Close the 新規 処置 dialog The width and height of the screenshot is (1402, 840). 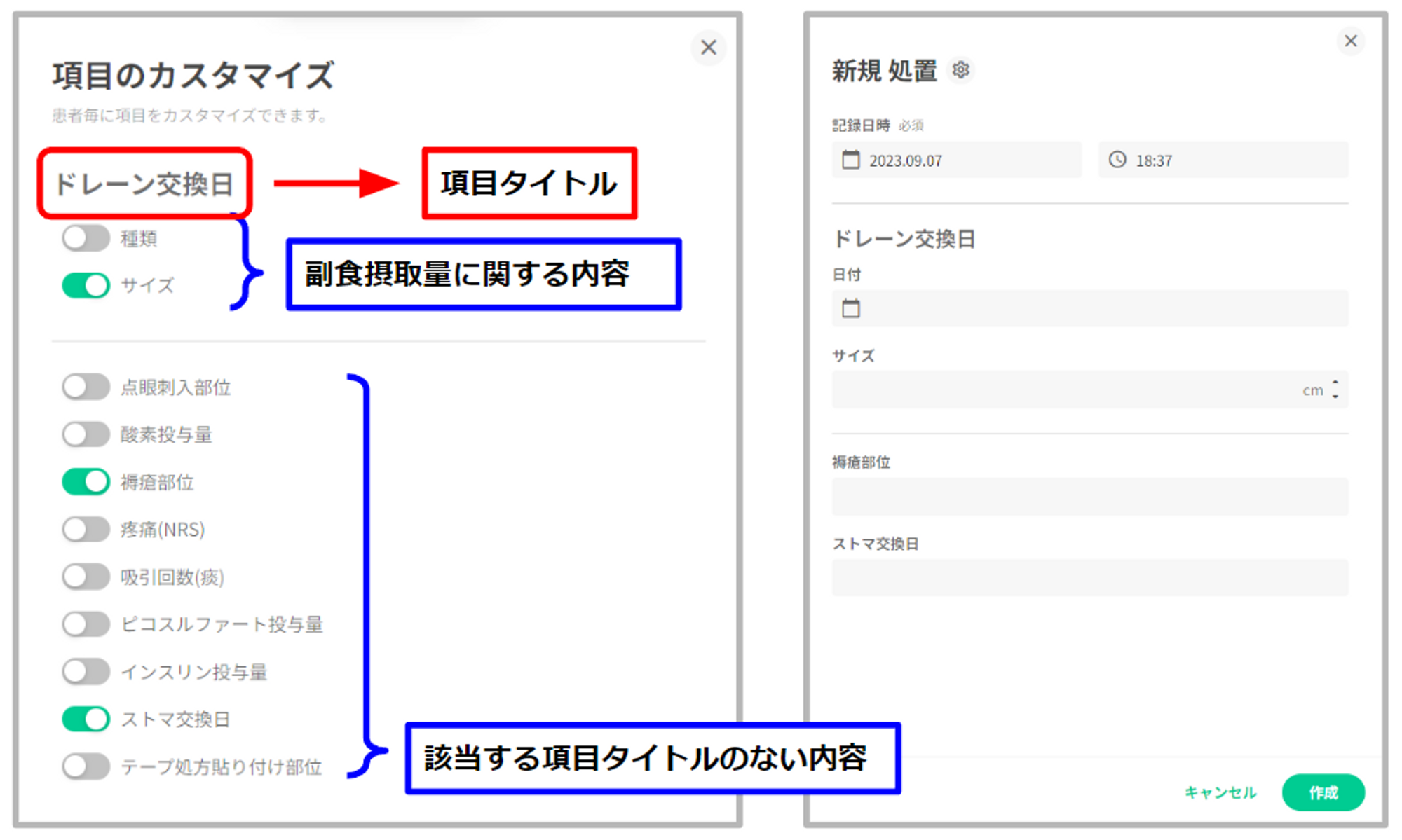(x=1350, y=41)
